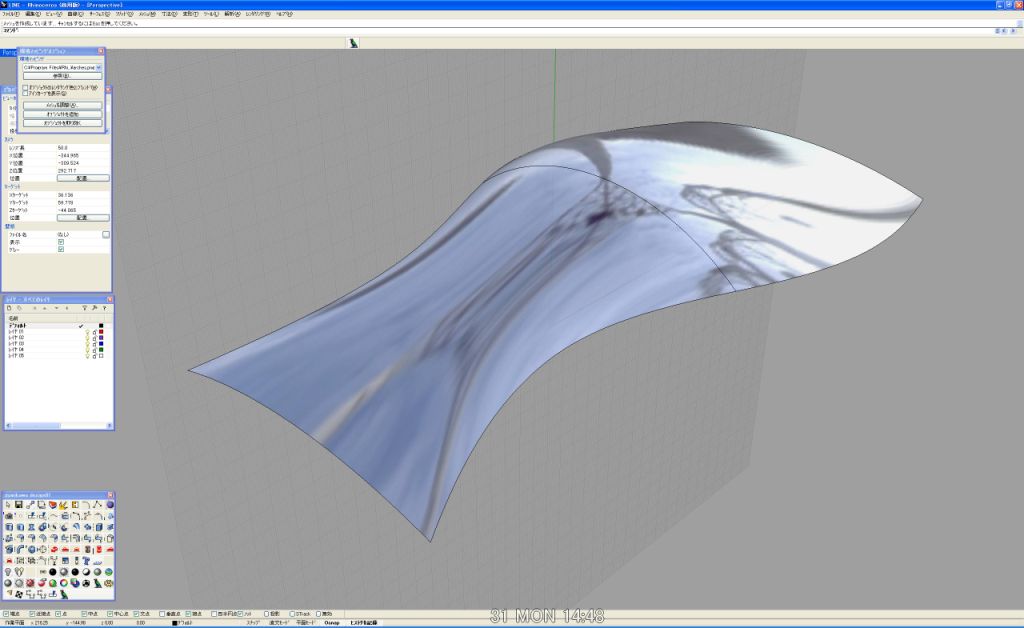Toggle the 端点 (End) osnap checkbox
Screen dimensions: 1024x628
tap(6, 613)
